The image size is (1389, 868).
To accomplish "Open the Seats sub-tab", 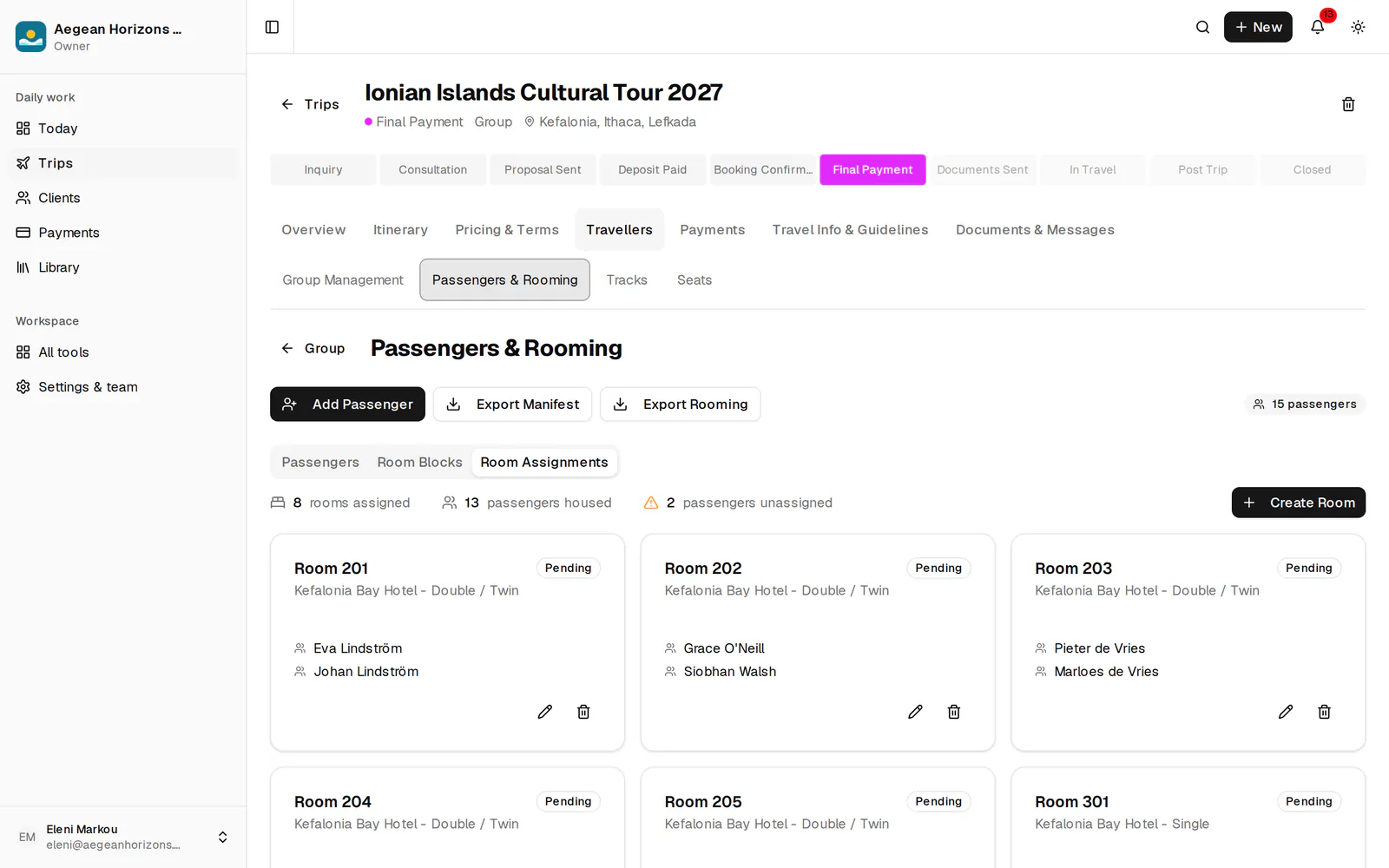I will click(x=694, y=279).
